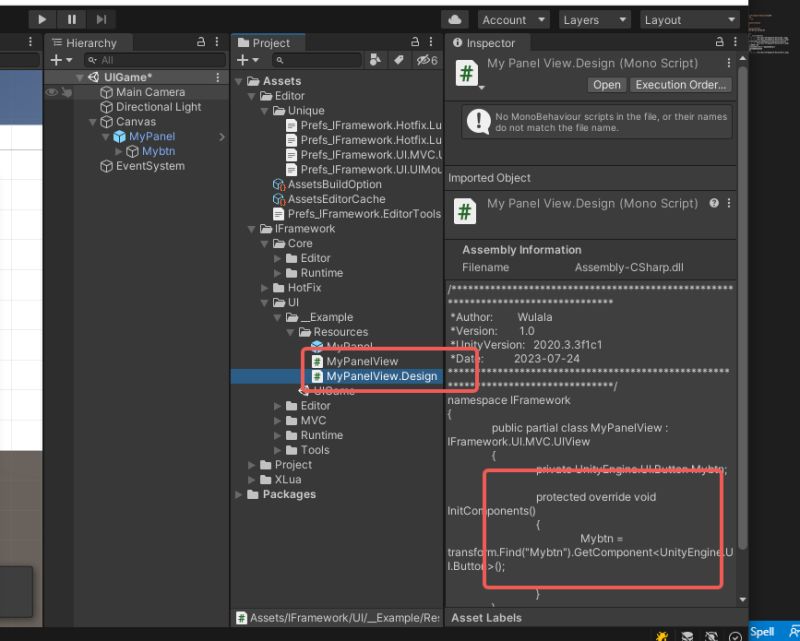Open the Layout dropdown in the toolbar
Image resolution: width=800 pixels, height=641 pixels.
point(689,19)
